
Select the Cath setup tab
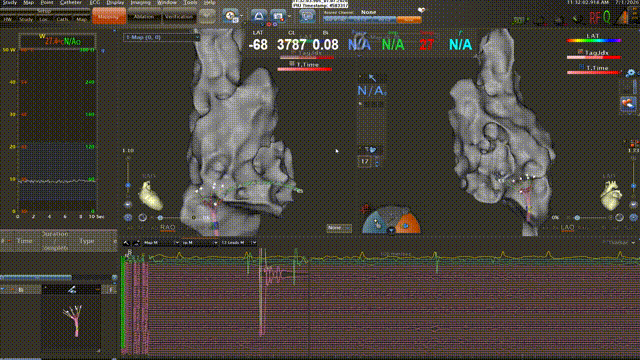tap(62, 19)
